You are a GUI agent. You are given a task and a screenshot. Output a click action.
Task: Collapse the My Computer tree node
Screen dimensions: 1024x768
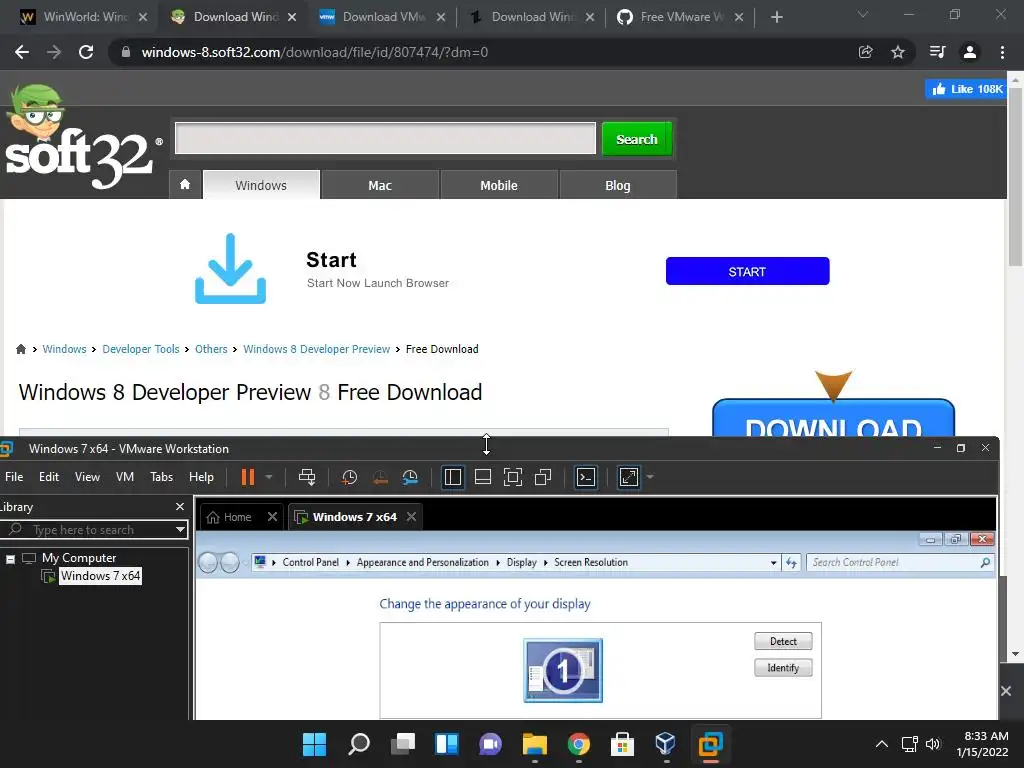[x=10, y=558]
